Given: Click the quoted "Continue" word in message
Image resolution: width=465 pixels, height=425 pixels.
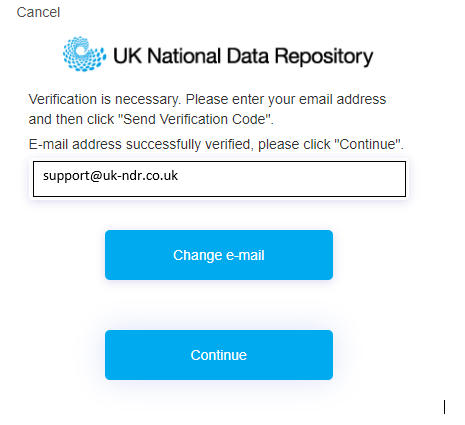Looking at the screenshot, I should coord(367,145).
